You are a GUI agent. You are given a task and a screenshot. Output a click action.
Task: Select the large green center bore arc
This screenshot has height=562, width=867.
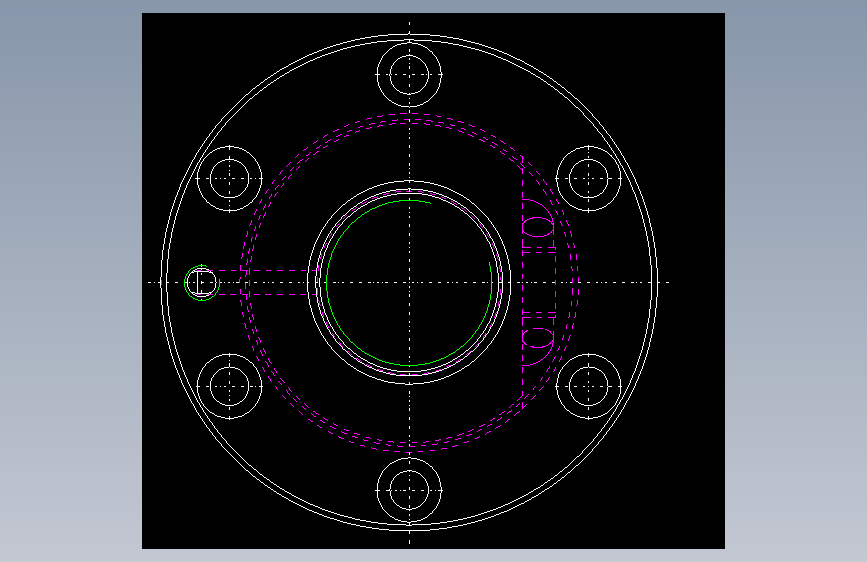coord(409,283)
